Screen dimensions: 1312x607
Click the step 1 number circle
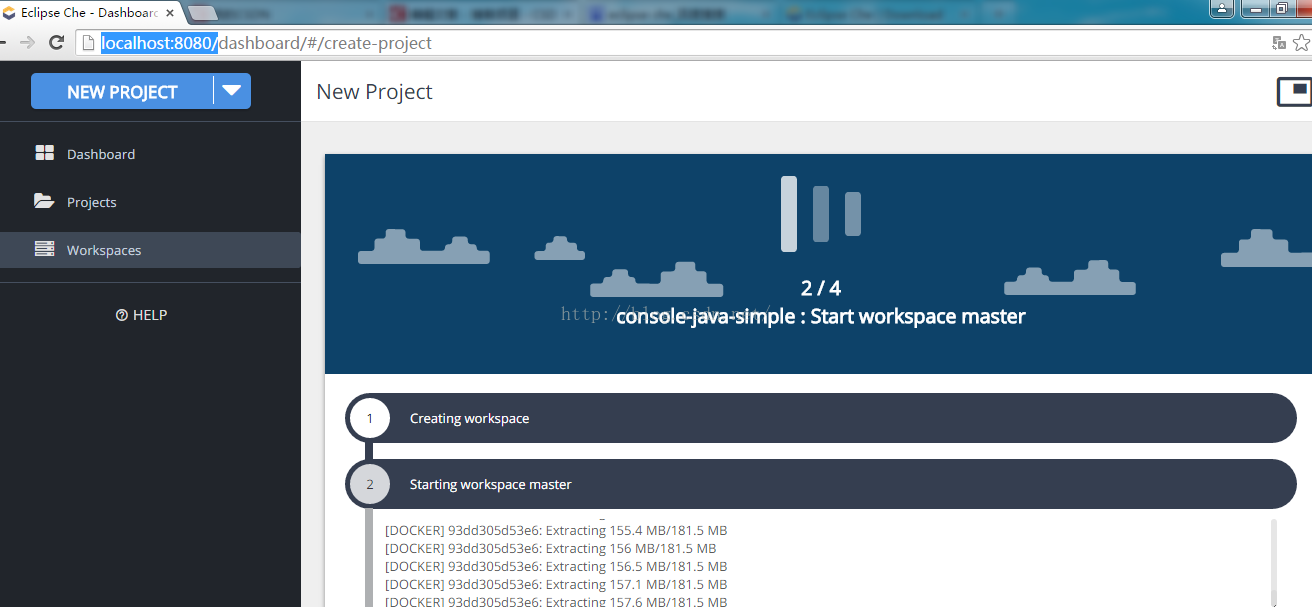370,418
